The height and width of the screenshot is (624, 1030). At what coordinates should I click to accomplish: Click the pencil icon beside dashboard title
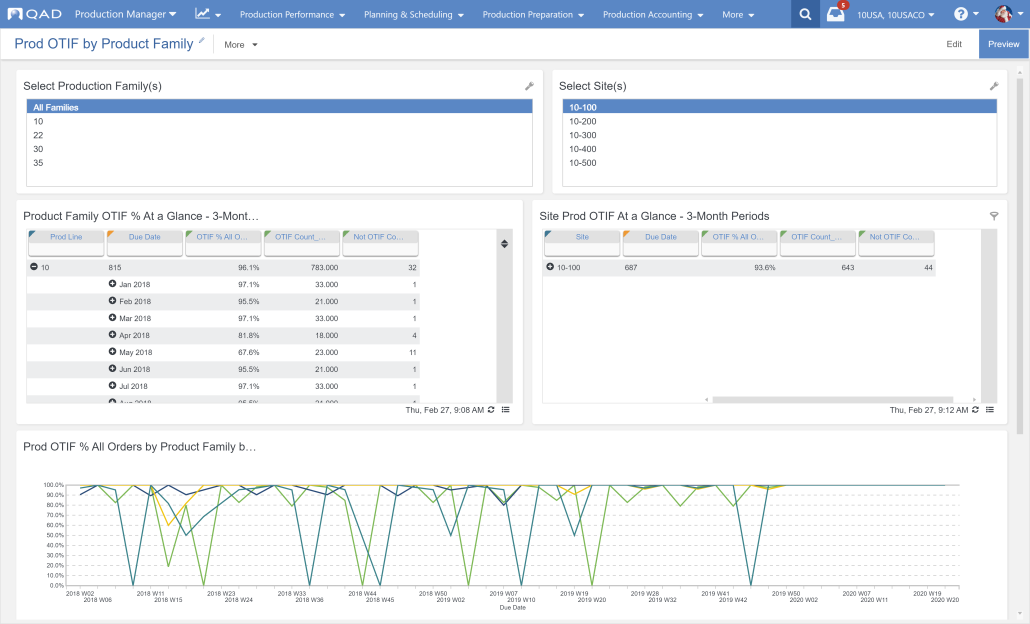click(x=202, y=41)
